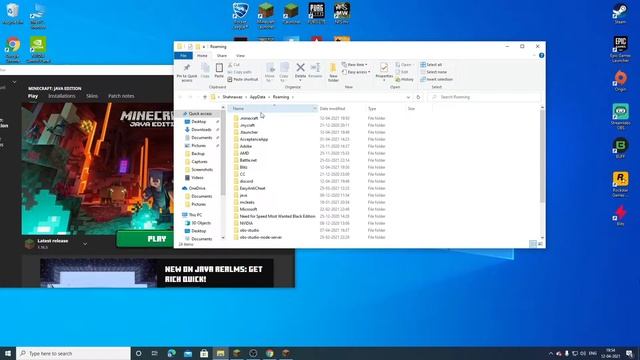Click the chevron after Roaming in address path

[293, 97]
